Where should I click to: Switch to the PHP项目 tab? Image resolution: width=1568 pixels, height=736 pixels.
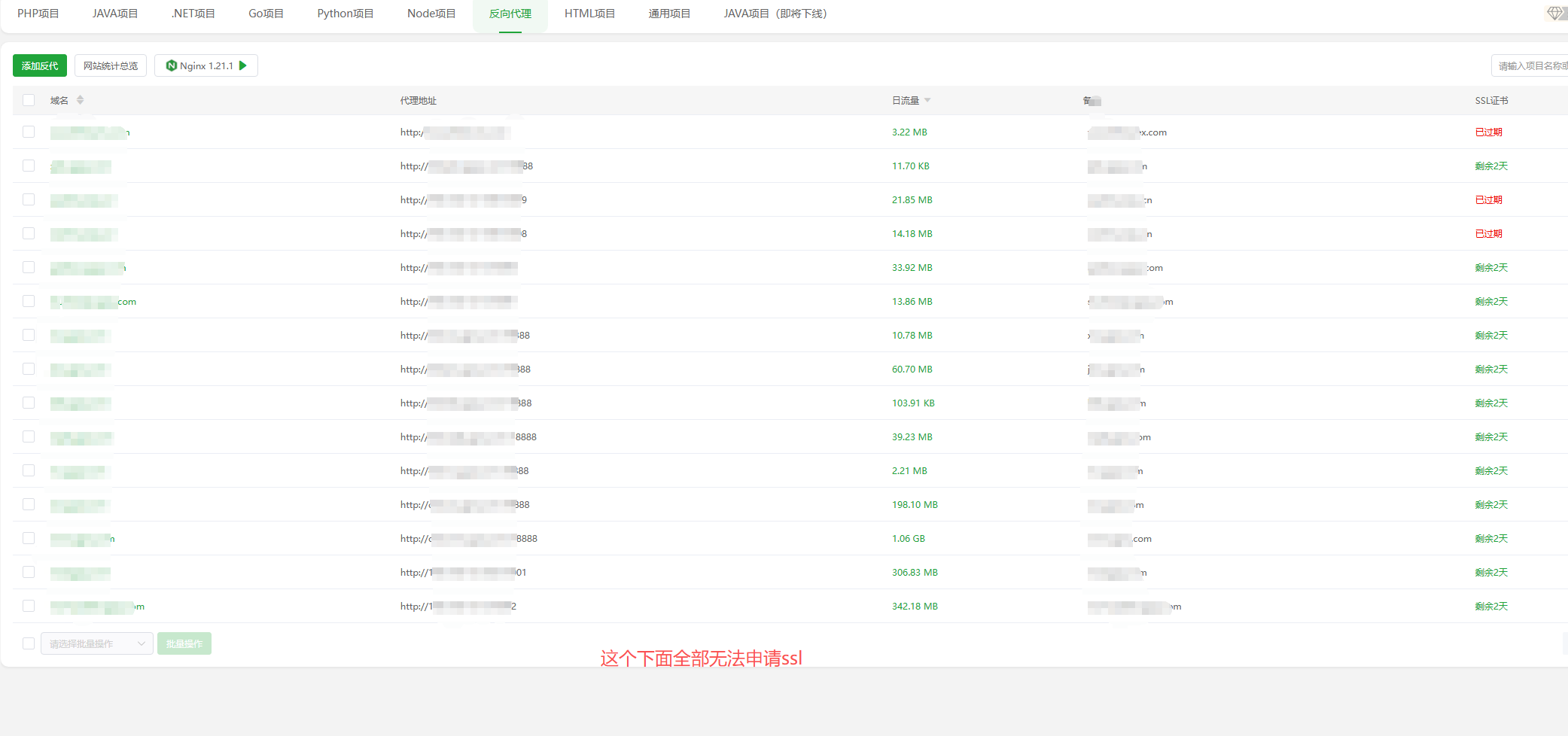tap(38, 13)
